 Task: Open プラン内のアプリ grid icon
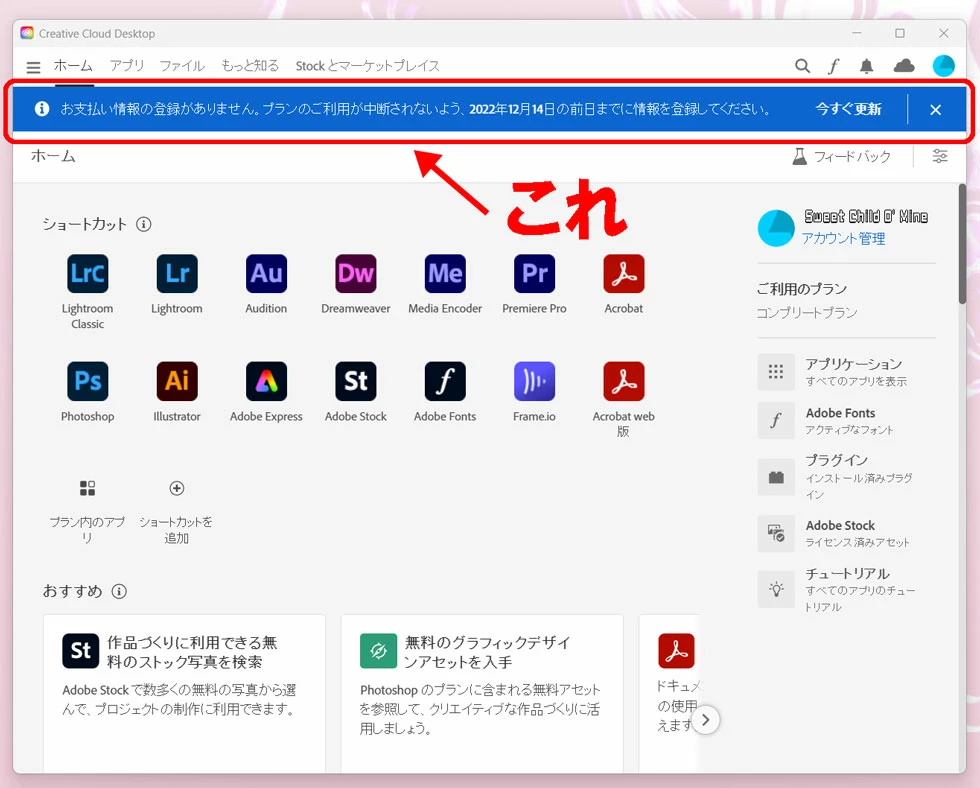[x=88, y=488]
